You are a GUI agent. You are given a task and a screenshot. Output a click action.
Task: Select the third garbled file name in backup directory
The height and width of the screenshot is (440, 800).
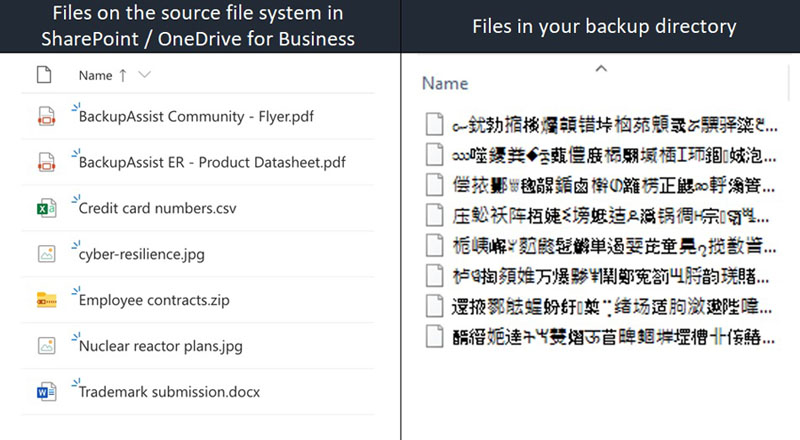[614, 185]
